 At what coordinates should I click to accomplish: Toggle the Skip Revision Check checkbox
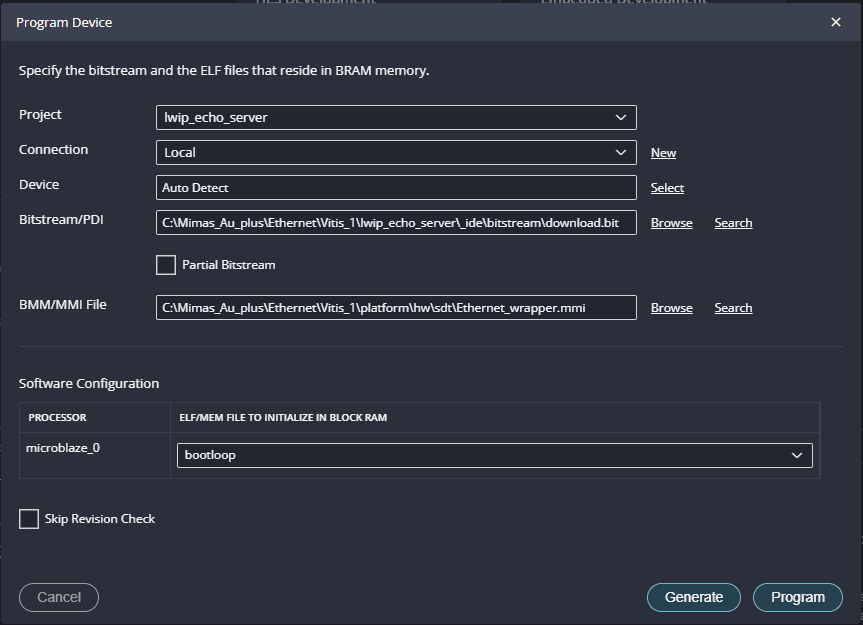29,519
